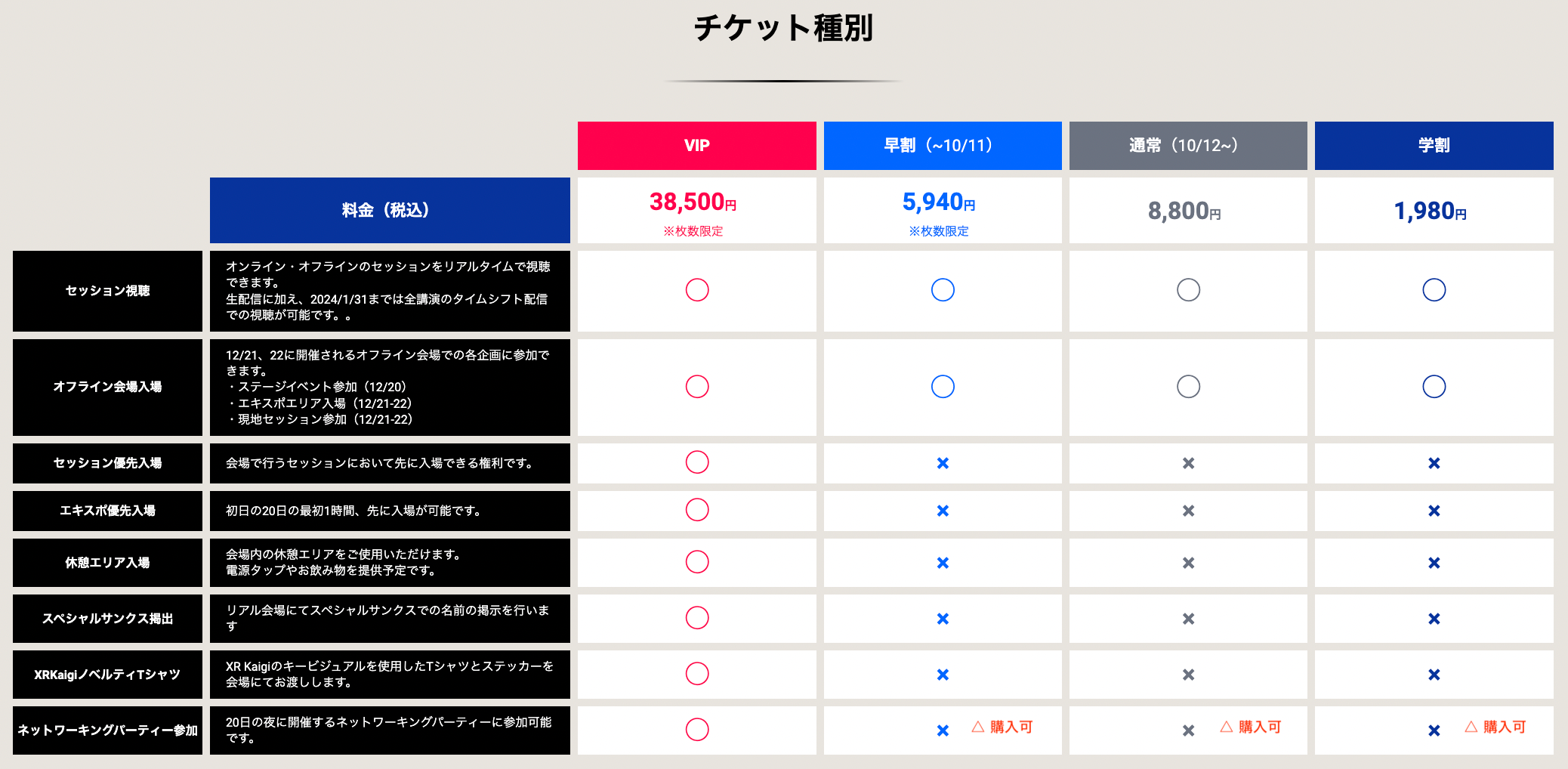Click the VIP ticket header
Screen dimensions: 1568x769
tap(696, 145)
